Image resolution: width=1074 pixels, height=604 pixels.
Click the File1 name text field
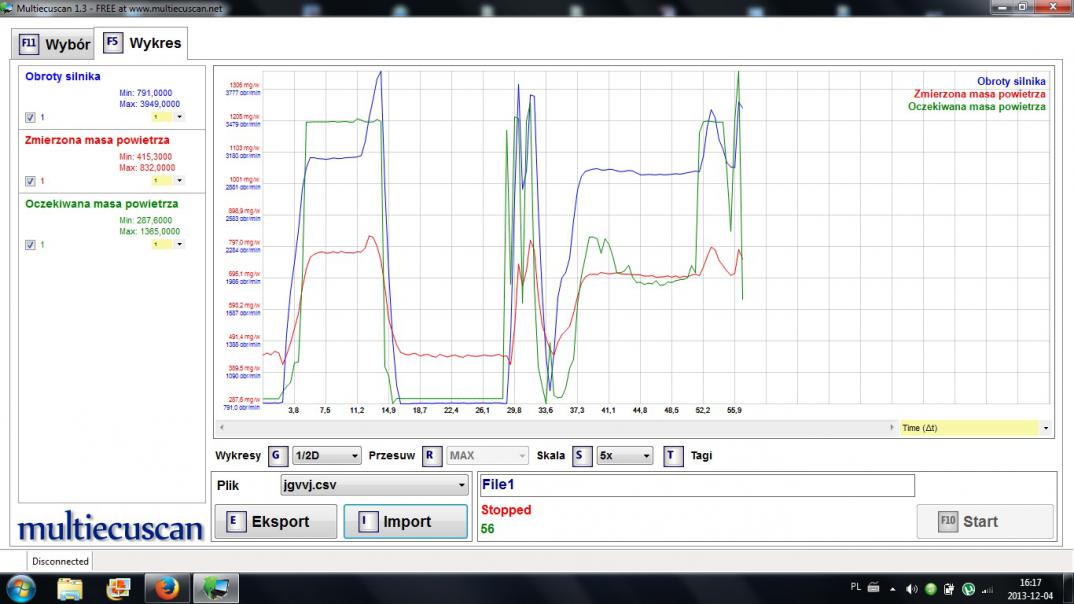[x=697, y=485]
